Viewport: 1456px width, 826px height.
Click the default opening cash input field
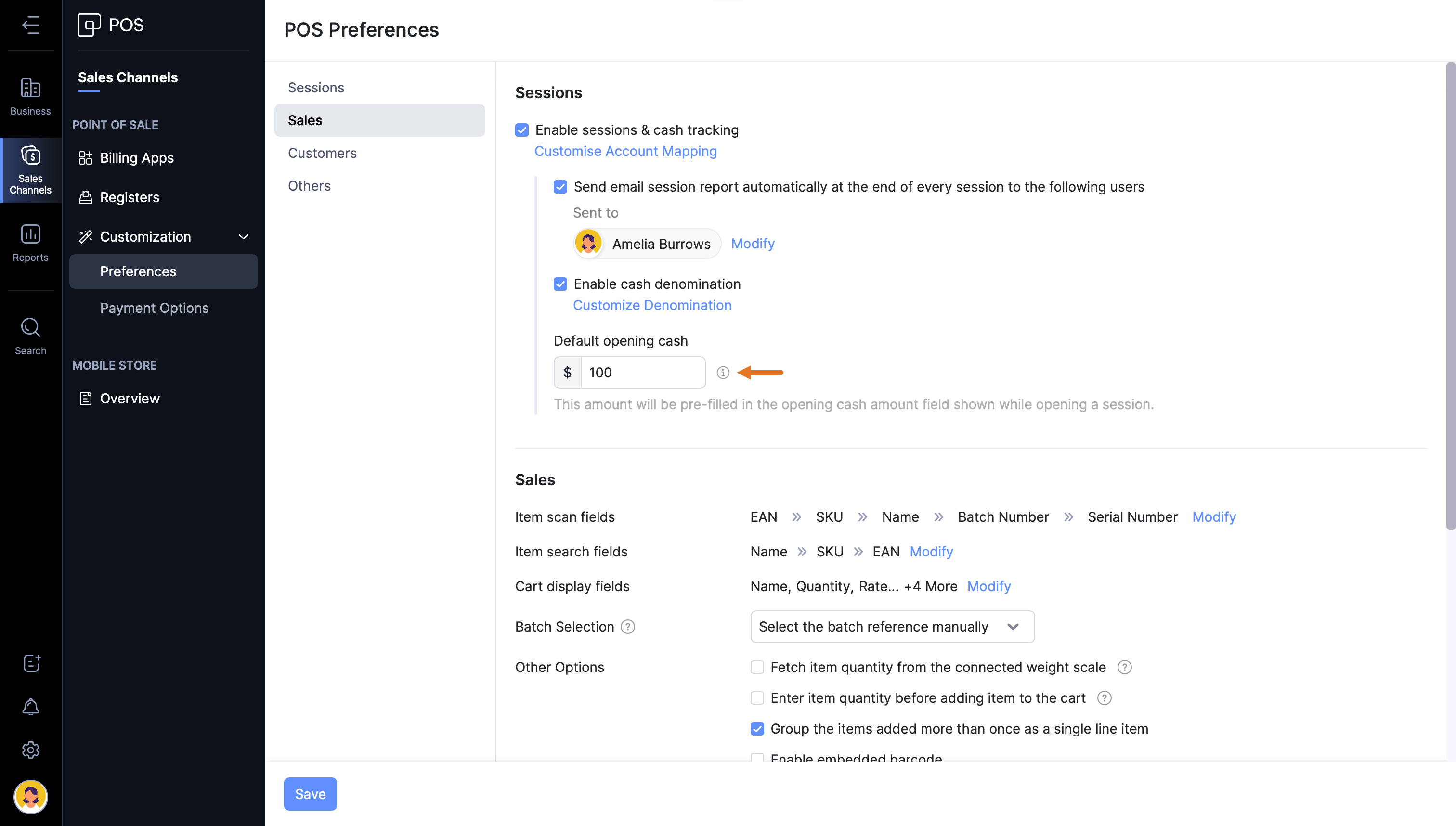[x=642, y=373]
